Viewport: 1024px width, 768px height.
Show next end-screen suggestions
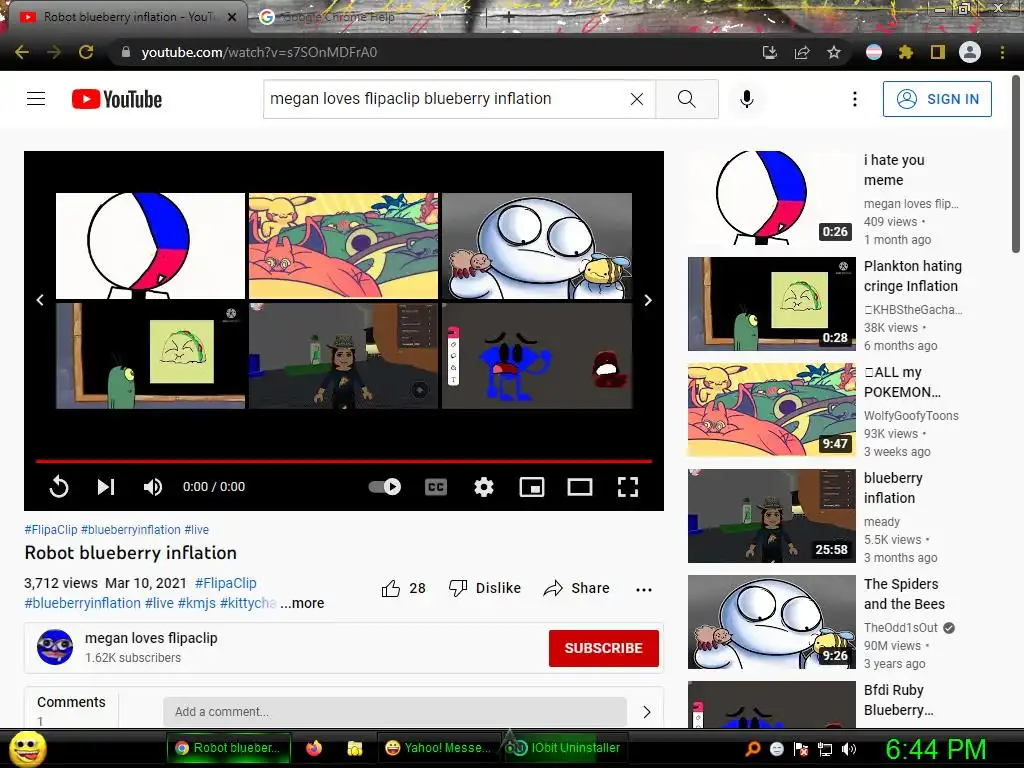point(648,300)
